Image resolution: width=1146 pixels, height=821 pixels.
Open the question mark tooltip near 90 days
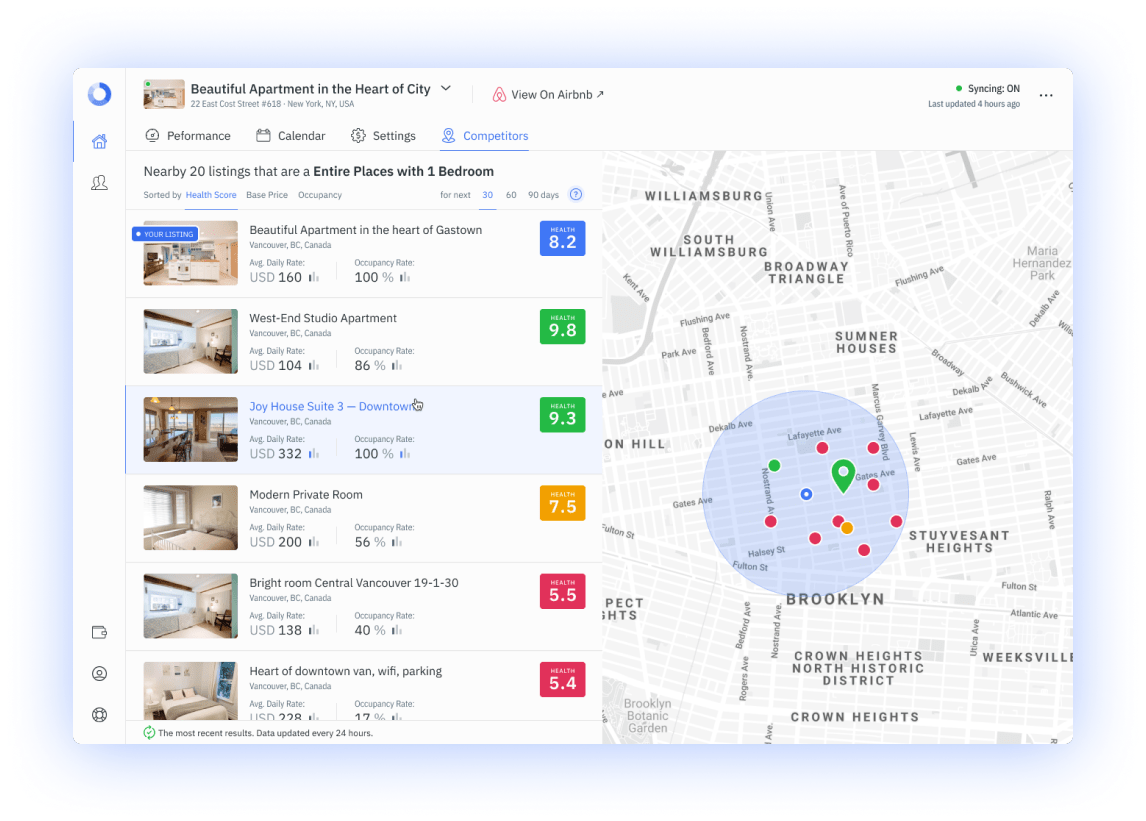point(575,194)
